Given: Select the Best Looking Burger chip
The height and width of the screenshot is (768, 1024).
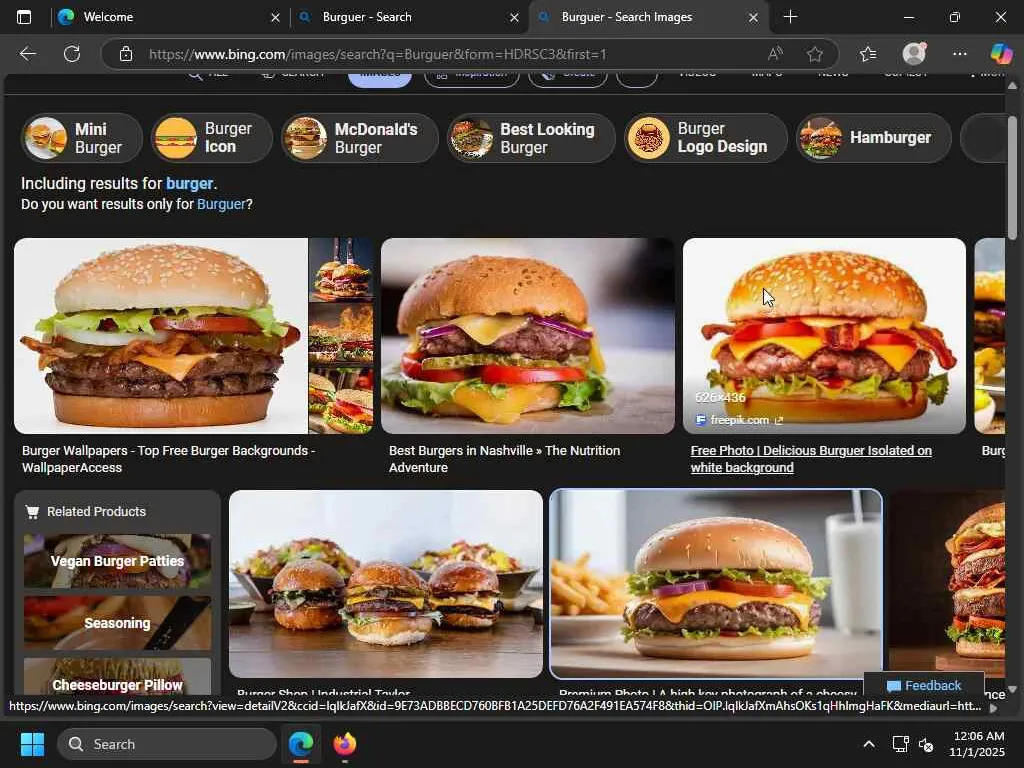Looking at the screenshot, I should 531,138.
